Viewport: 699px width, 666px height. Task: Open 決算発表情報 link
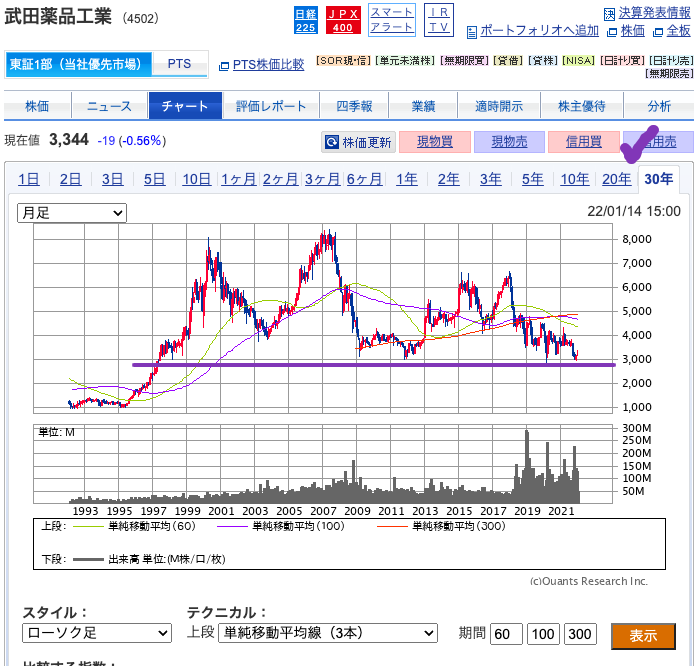click(654, 13)
